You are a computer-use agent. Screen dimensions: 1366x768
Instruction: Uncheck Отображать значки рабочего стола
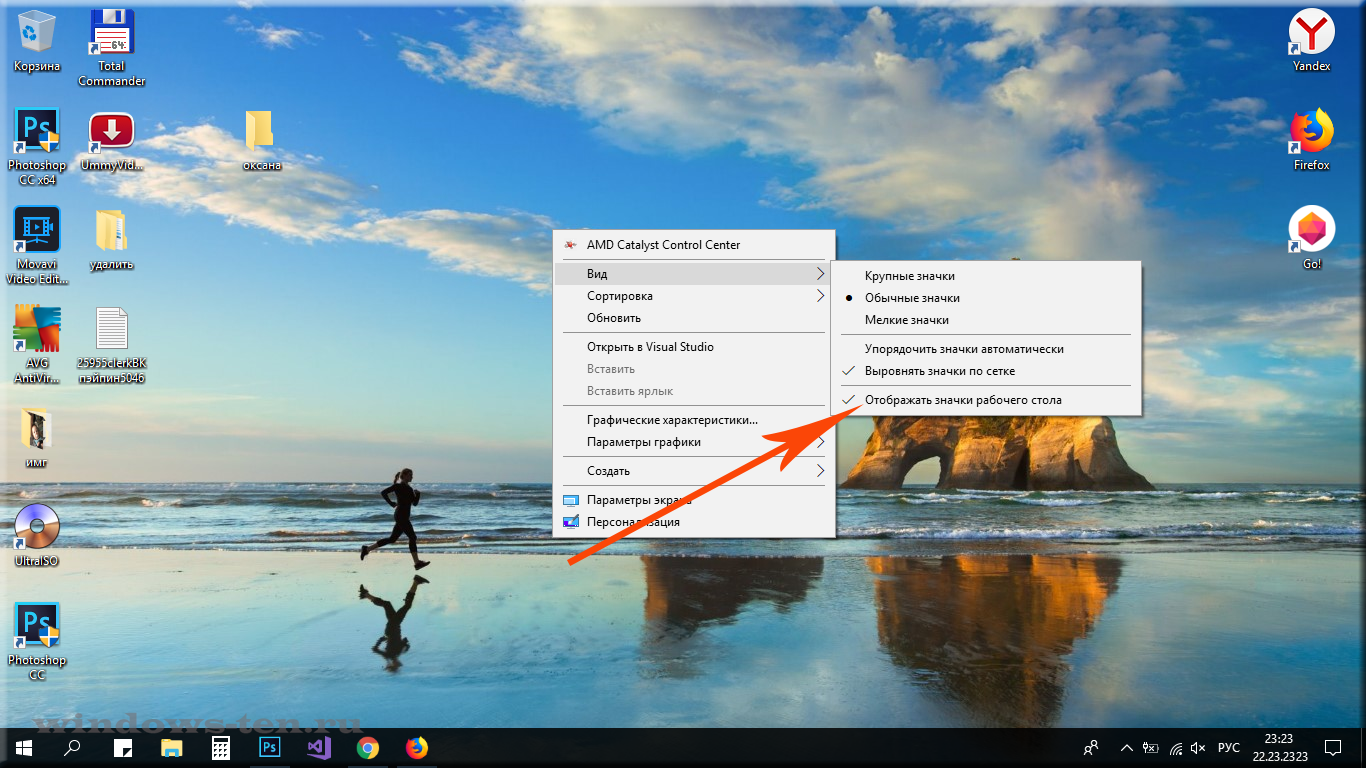[x=985, y=400]
